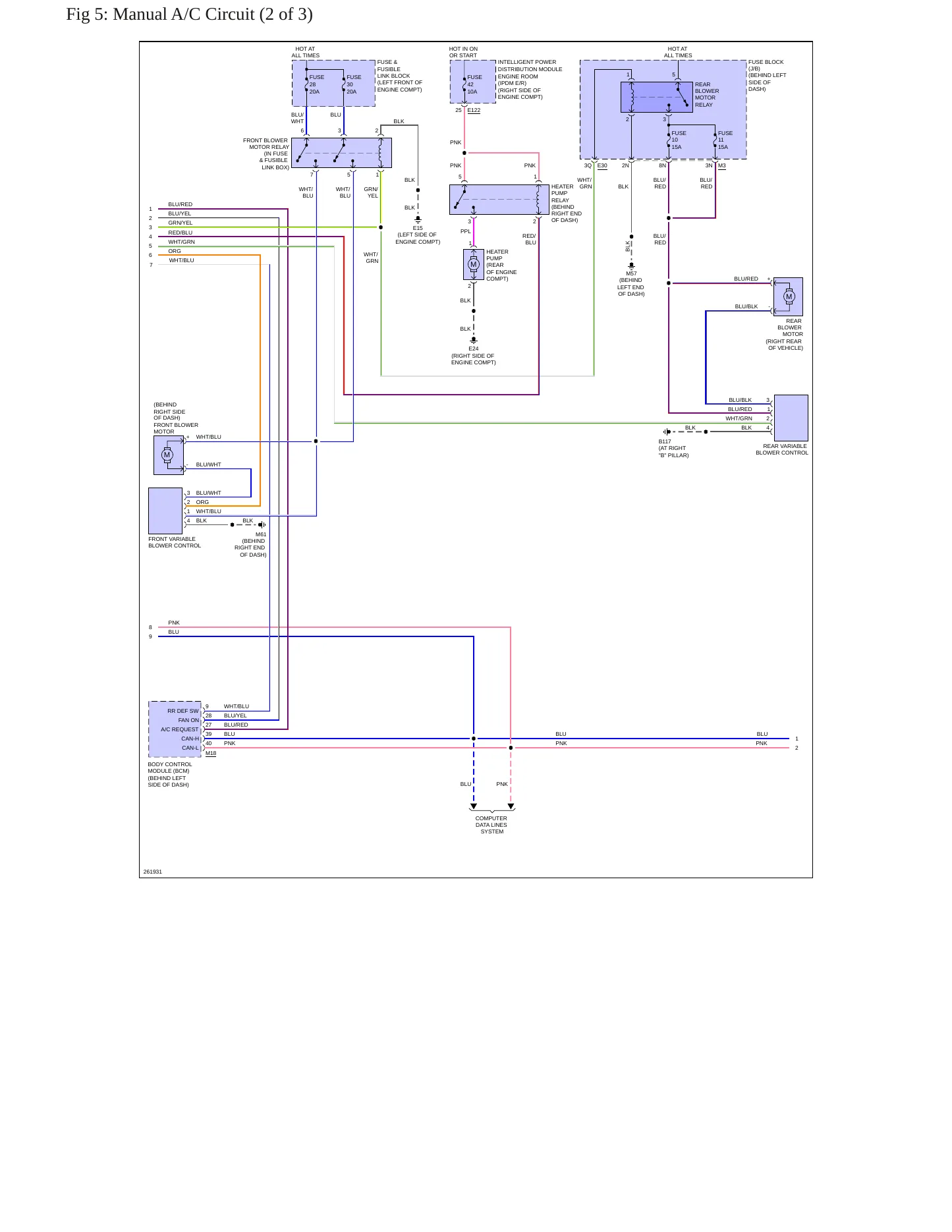This screenshot has height=1232, width=952.
Task: Click the M18 connector label
Action: [211, 753]
